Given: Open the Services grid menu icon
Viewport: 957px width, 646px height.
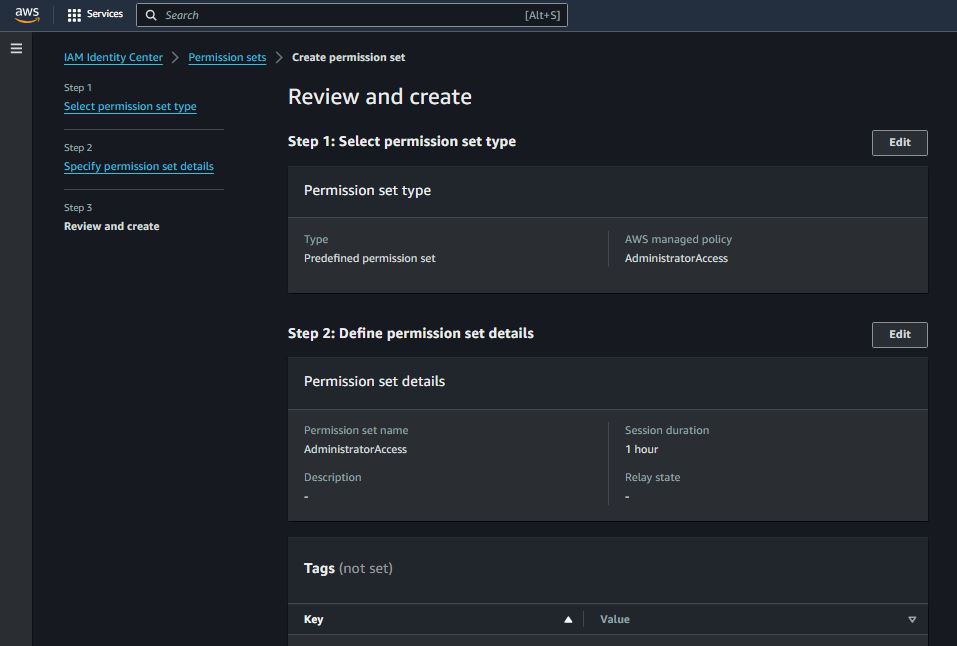Looking at the screenshot, I should [74, 15].
